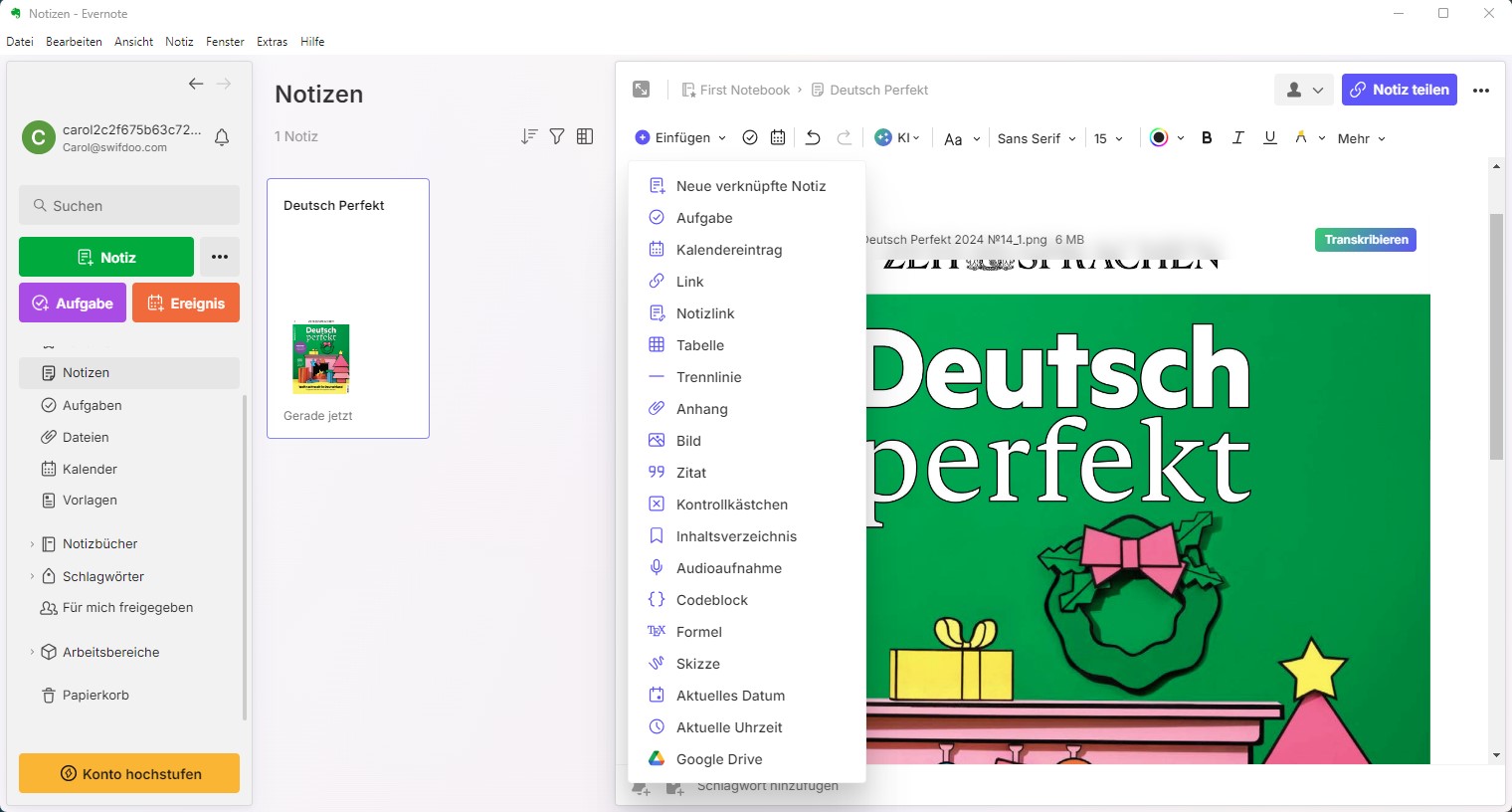Choose Codeblock from the insert menu
The image size is (1512, 812).
pyautogui.click(x=747, y=600)
